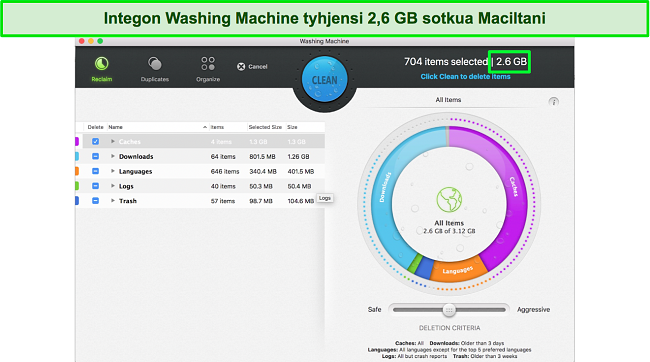650x362 pixels.
Task: Click the '1.26 GB' size cell
Action: (298, 156)
